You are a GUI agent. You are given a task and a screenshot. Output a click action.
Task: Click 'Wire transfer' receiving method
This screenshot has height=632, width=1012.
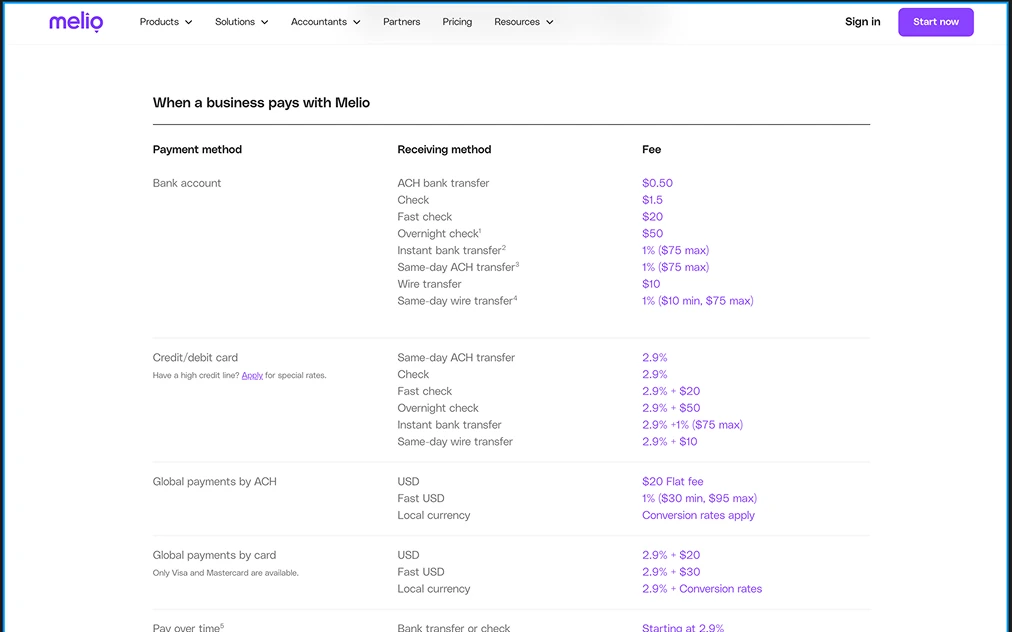(429, 283)
